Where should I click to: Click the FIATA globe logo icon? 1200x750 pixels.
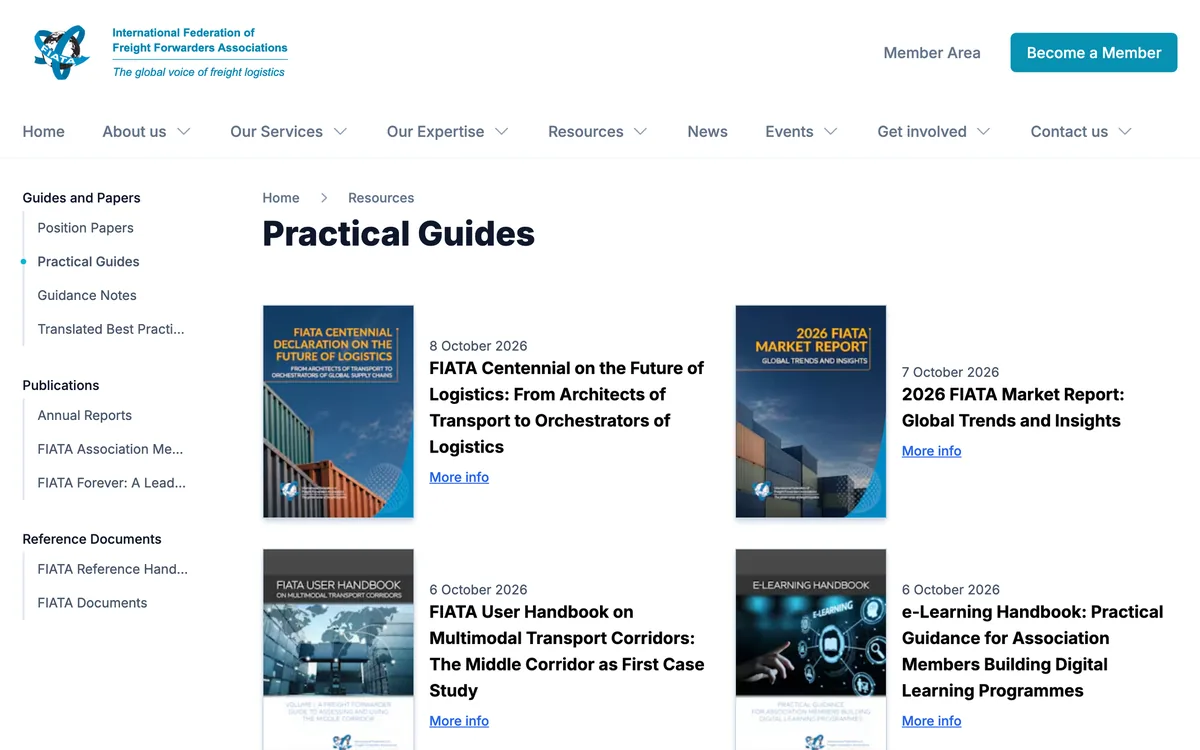click(x=62, y=53)
